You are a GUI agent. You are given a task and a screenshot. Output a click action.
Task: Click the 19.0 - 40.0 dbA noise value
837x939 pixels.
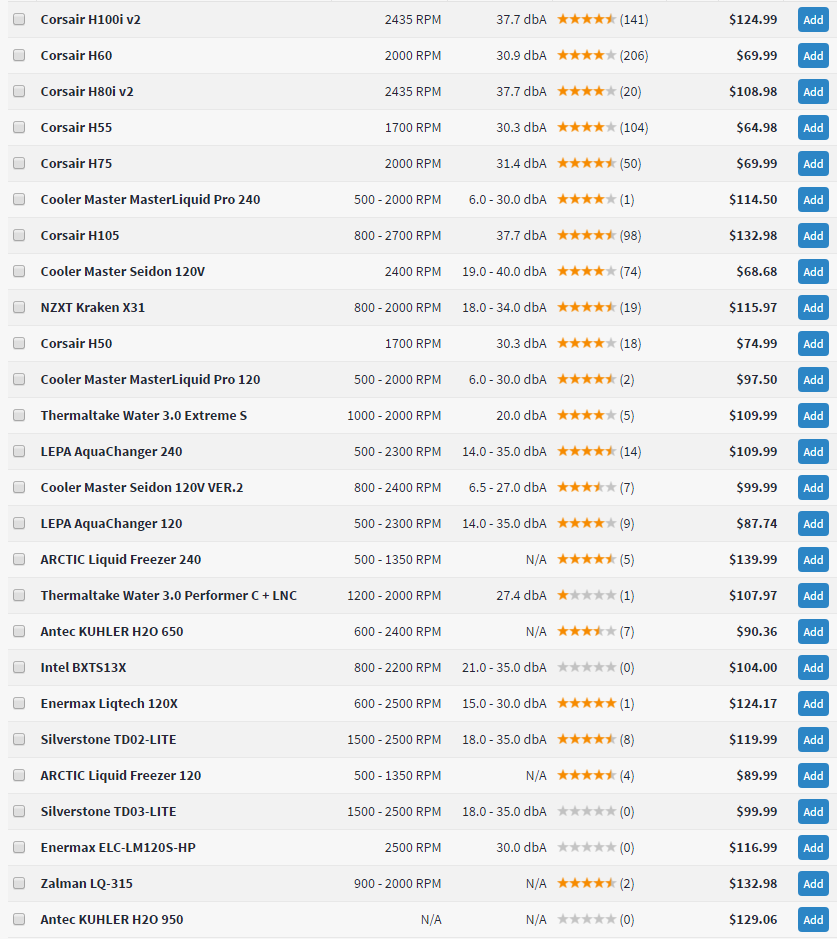click(x=504, y=271)
